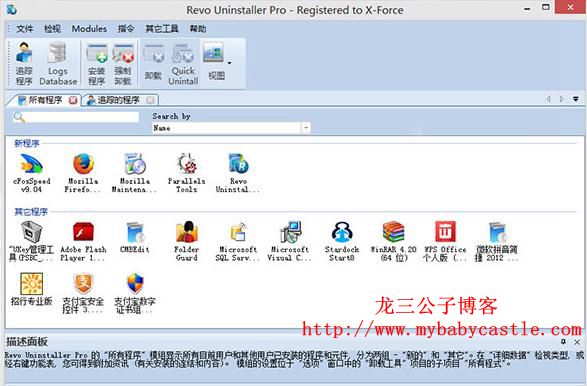Select the Adobe Flash Player icon
Screen dimensions: 587x386
pyautogui.click(x=83, y=241)
